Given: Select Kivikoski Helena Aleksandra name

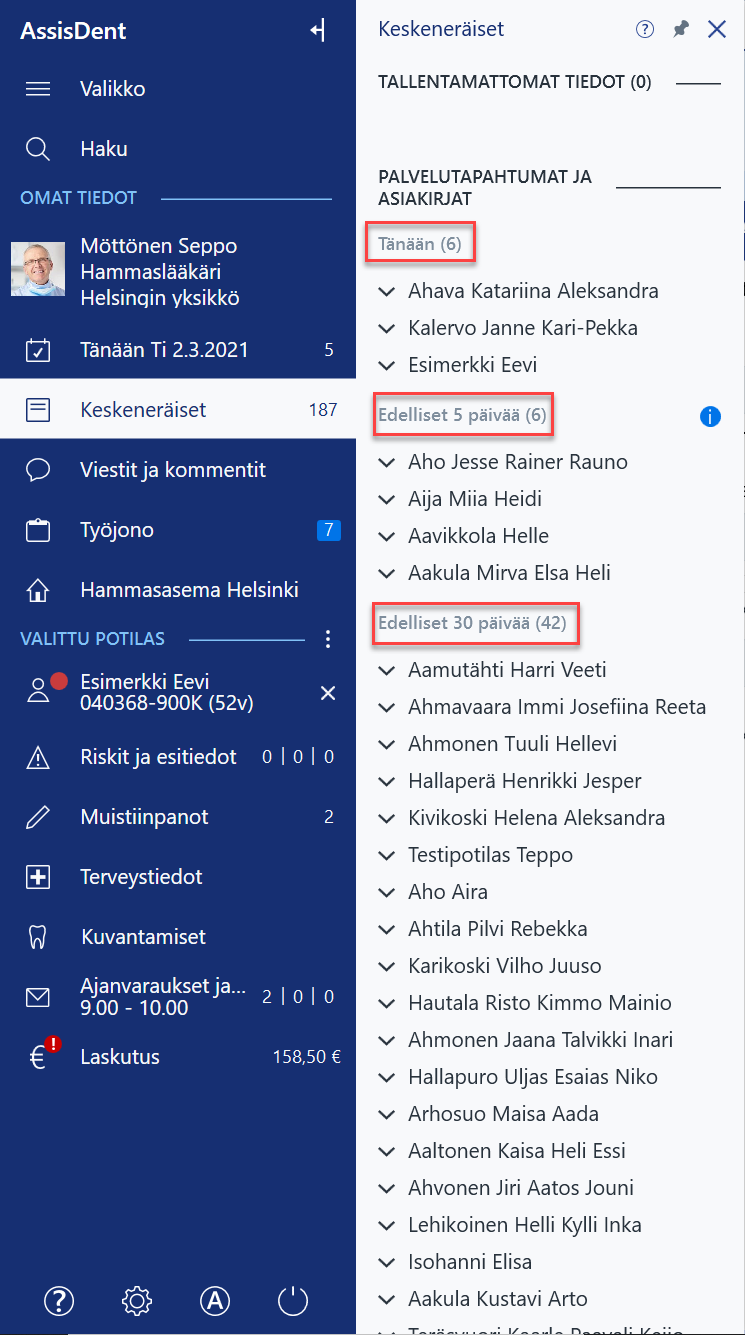Looking at the screenshot, I should pos(536,818).
